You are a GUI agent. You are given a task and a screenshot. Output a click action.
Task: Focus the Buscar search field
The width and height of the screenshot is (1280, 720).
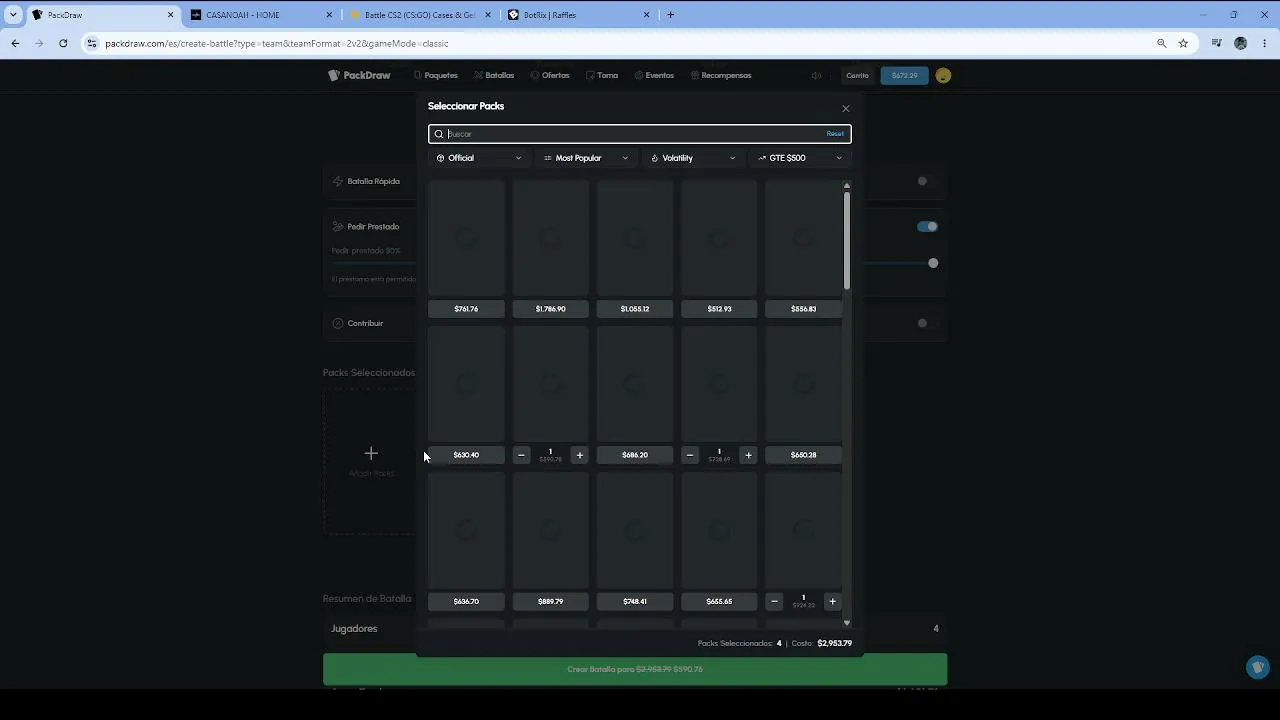(639, 134)
